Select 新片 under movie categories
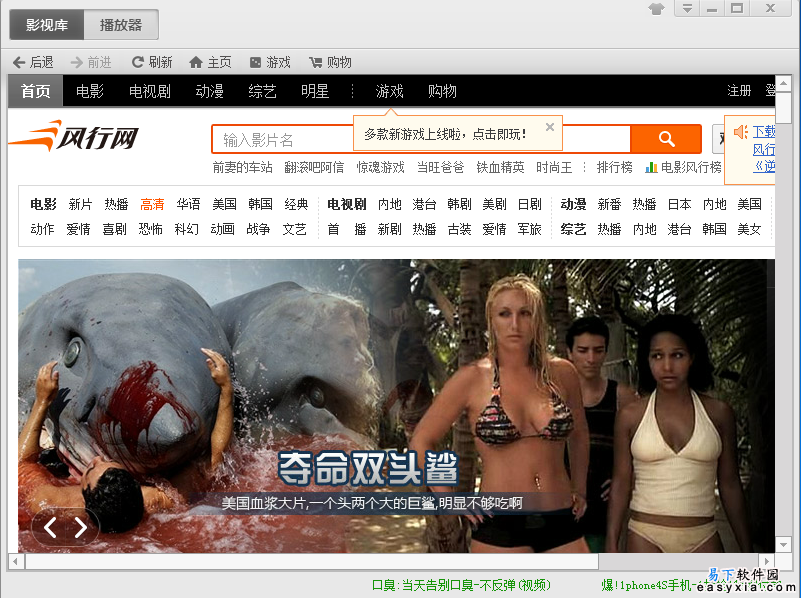The image size is (801, 598). (x=80, y=204)
